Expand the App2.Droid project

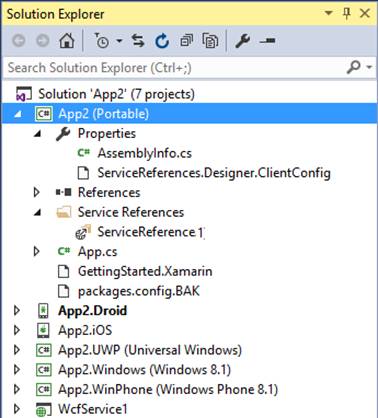point(17,310)
